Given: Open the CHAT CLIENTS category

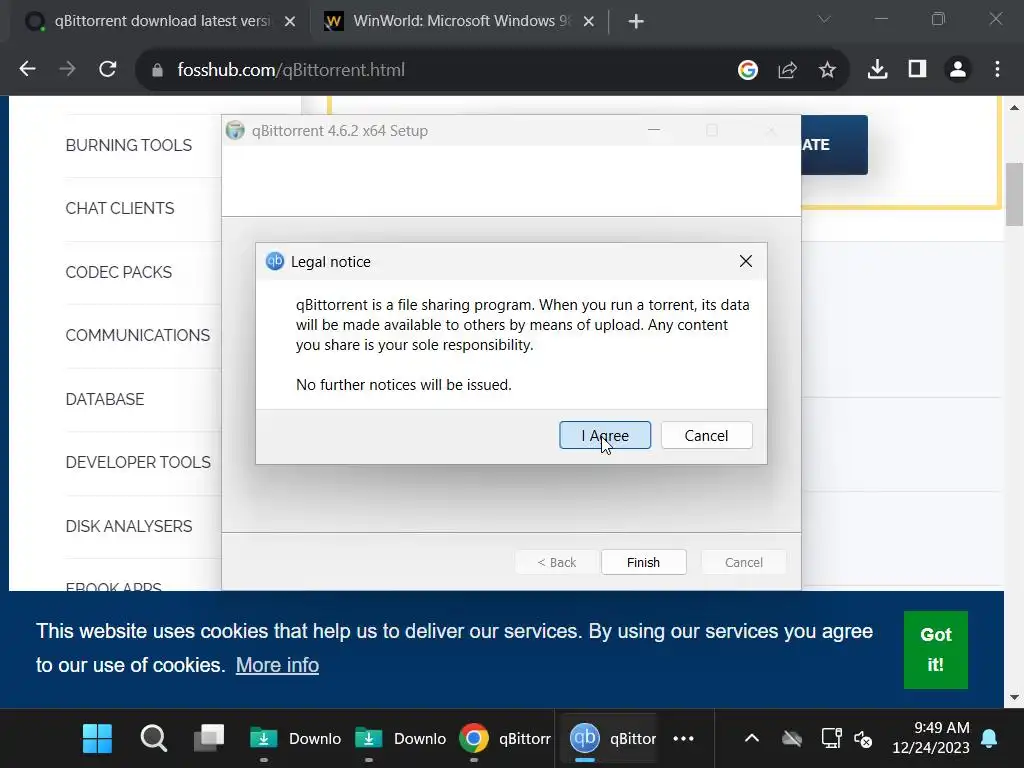Looking at the screenshot, I should pyautogui.click(x=120, y=208).
